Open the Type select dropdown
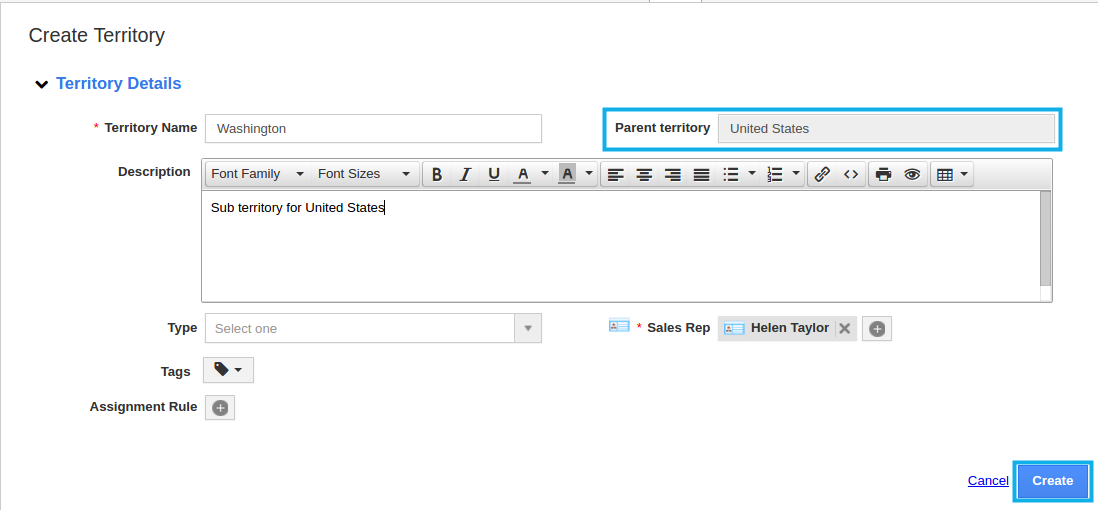 (373, 328)
